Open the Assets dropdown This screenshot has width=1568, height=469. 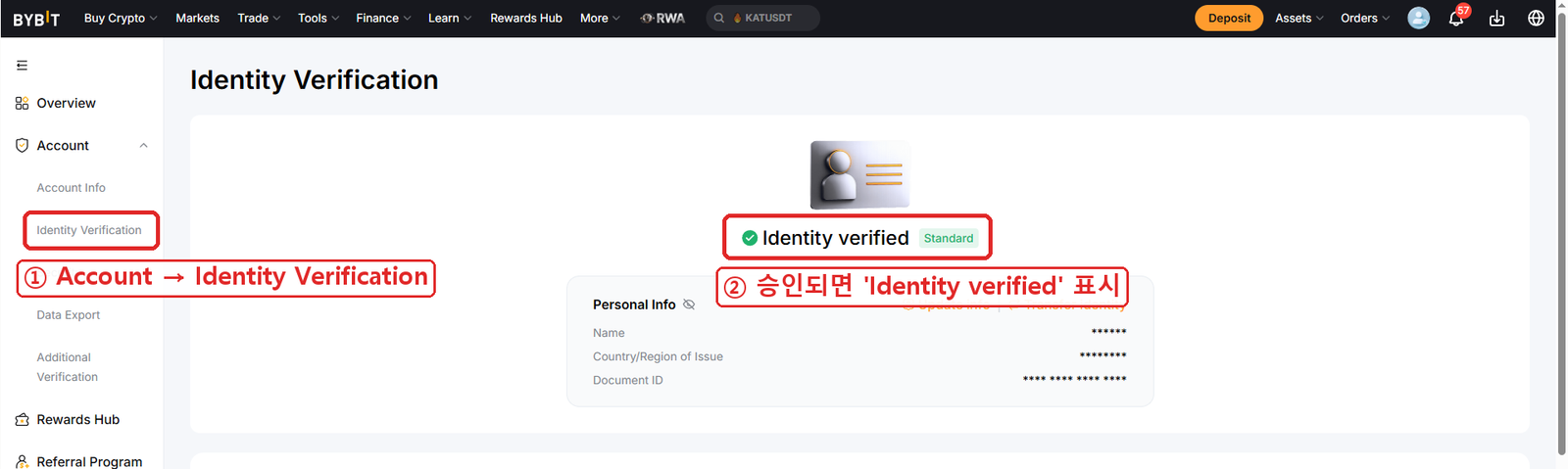(x=1299, y=18)
